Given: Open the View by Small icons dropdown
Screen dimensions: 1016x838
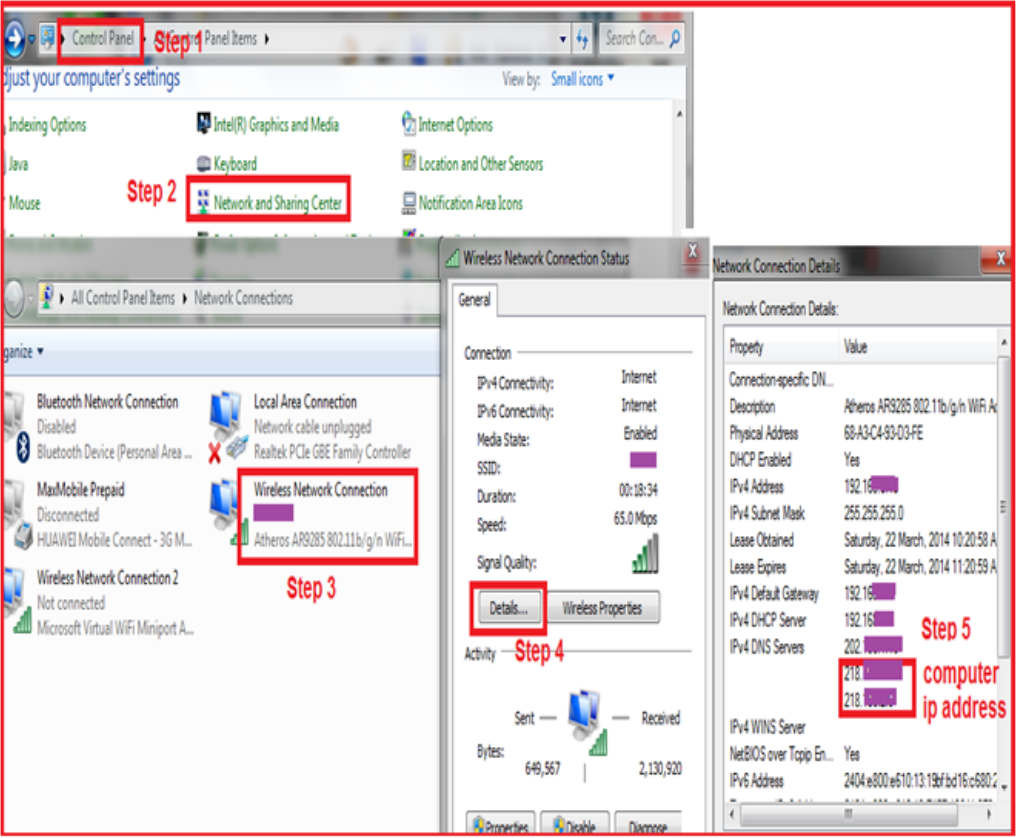Looking at the screenshot, I should 583,79.
